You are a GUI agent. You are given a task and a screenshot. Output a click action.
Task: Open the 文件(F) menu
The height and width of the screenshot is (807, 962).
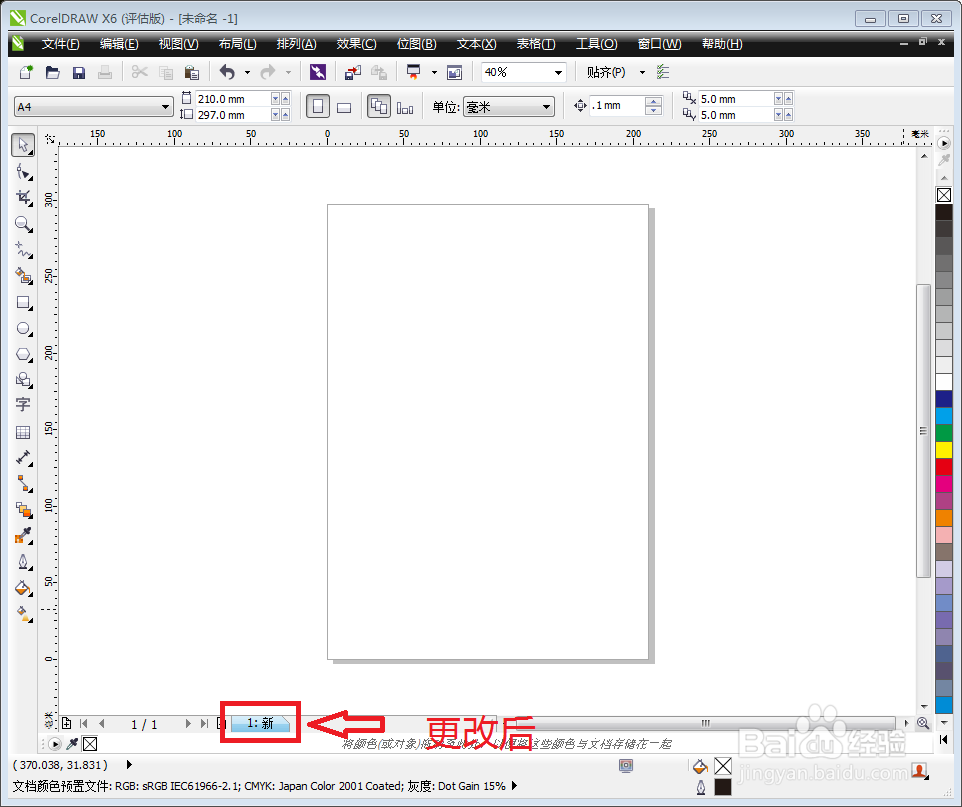coord(61,44)
